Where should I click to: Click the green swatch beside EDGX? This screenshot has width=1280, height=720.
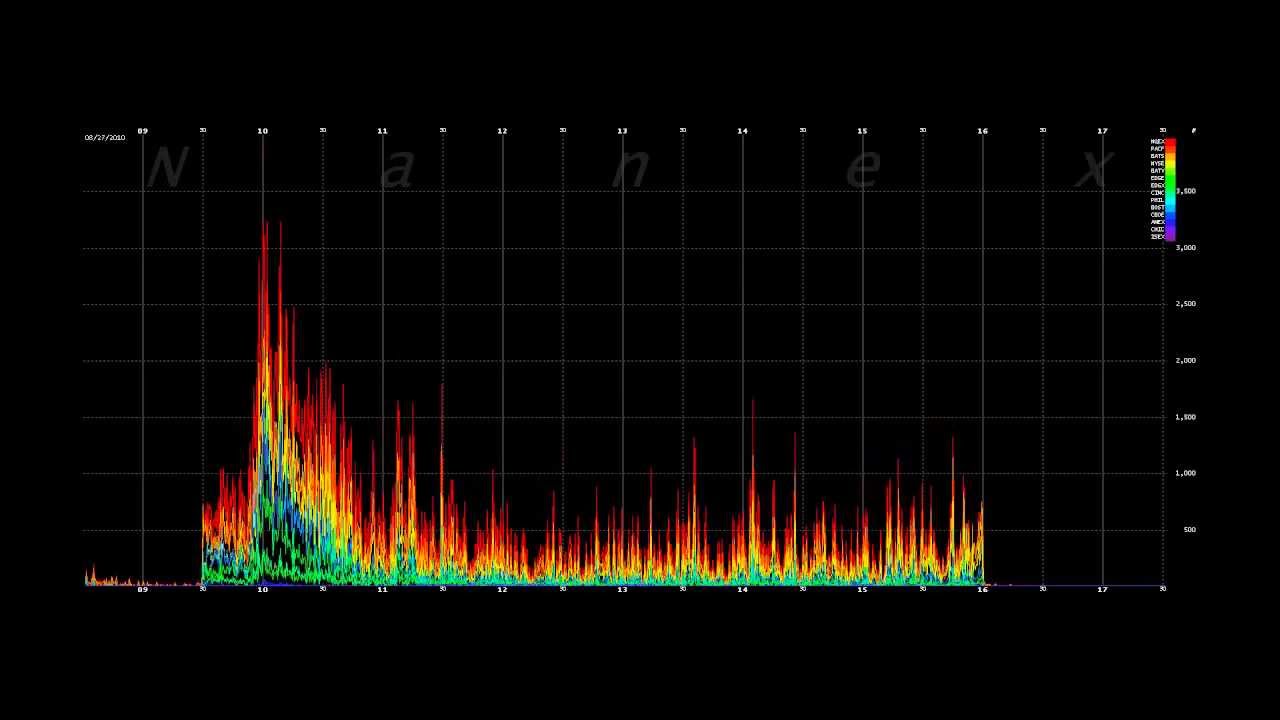click(x=1170, y=185)
